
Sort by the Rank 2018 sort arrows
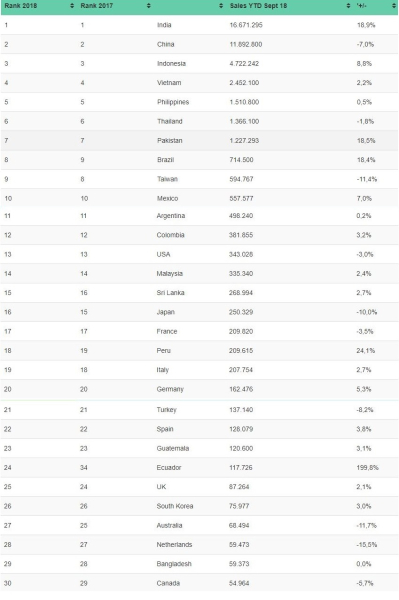[72, 6]
